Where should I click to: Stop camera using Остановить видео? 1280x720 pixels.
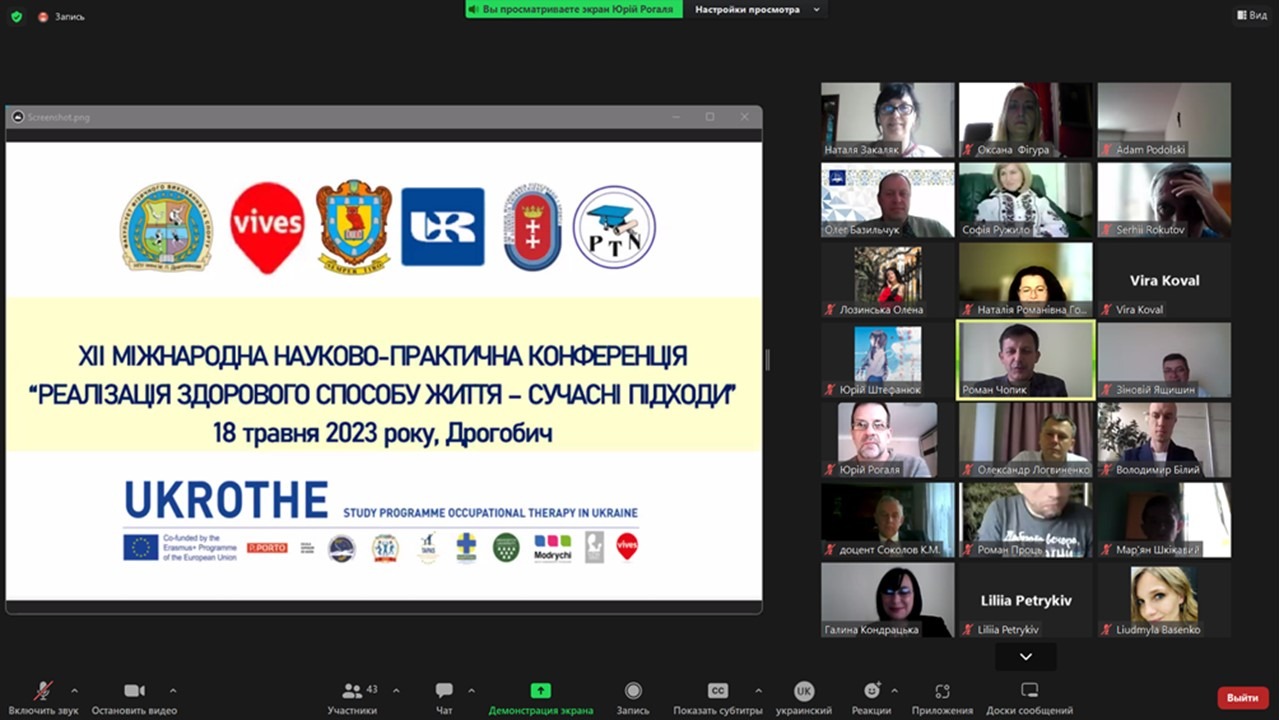point(134,691)
